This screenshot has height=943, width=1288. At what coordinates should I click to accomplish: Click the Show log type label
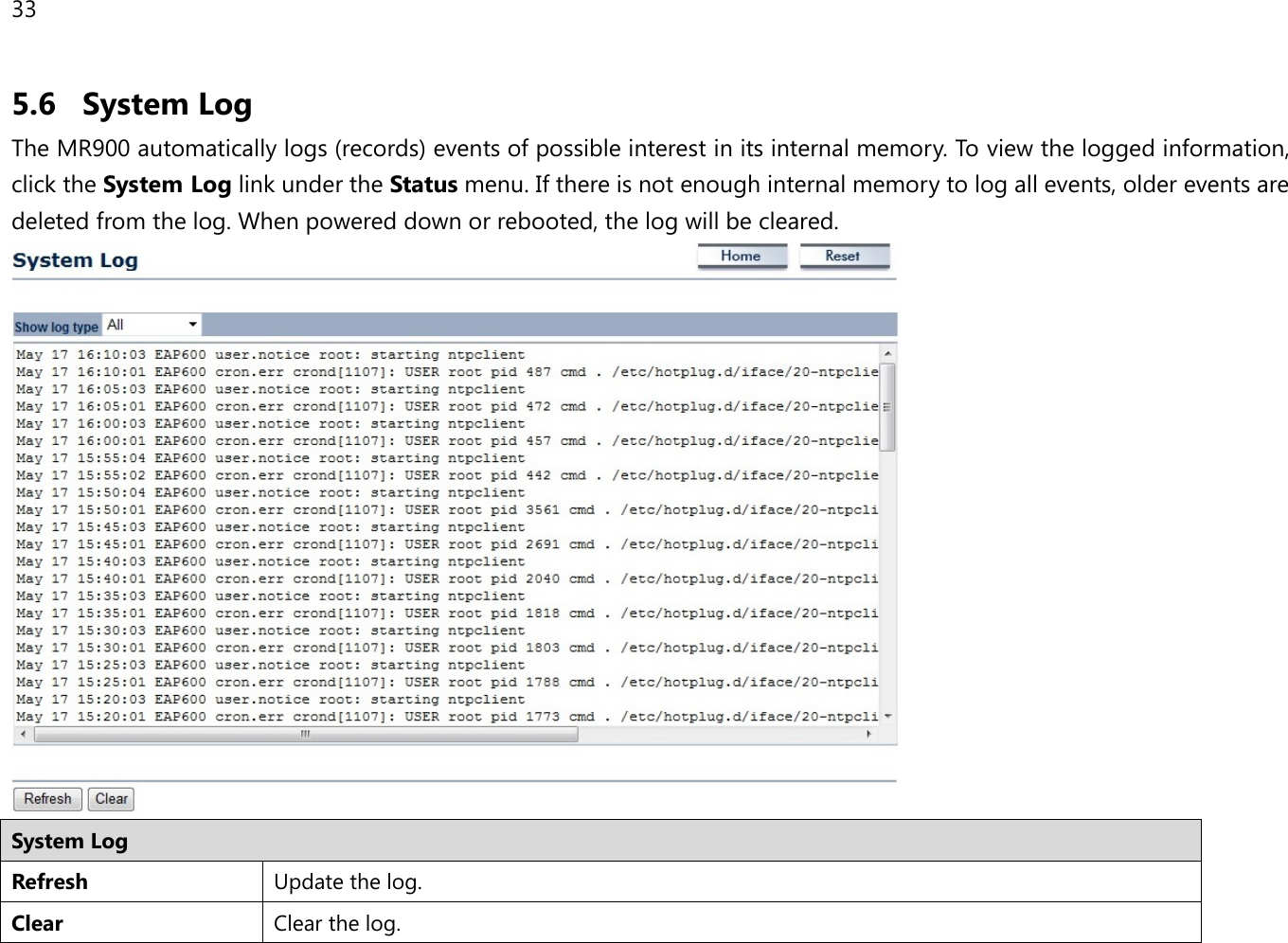(56, 327)
